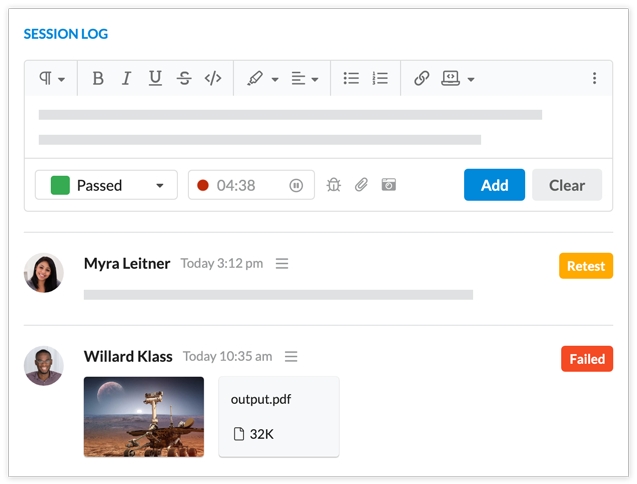Click the 32K file size label

(262, 434)
